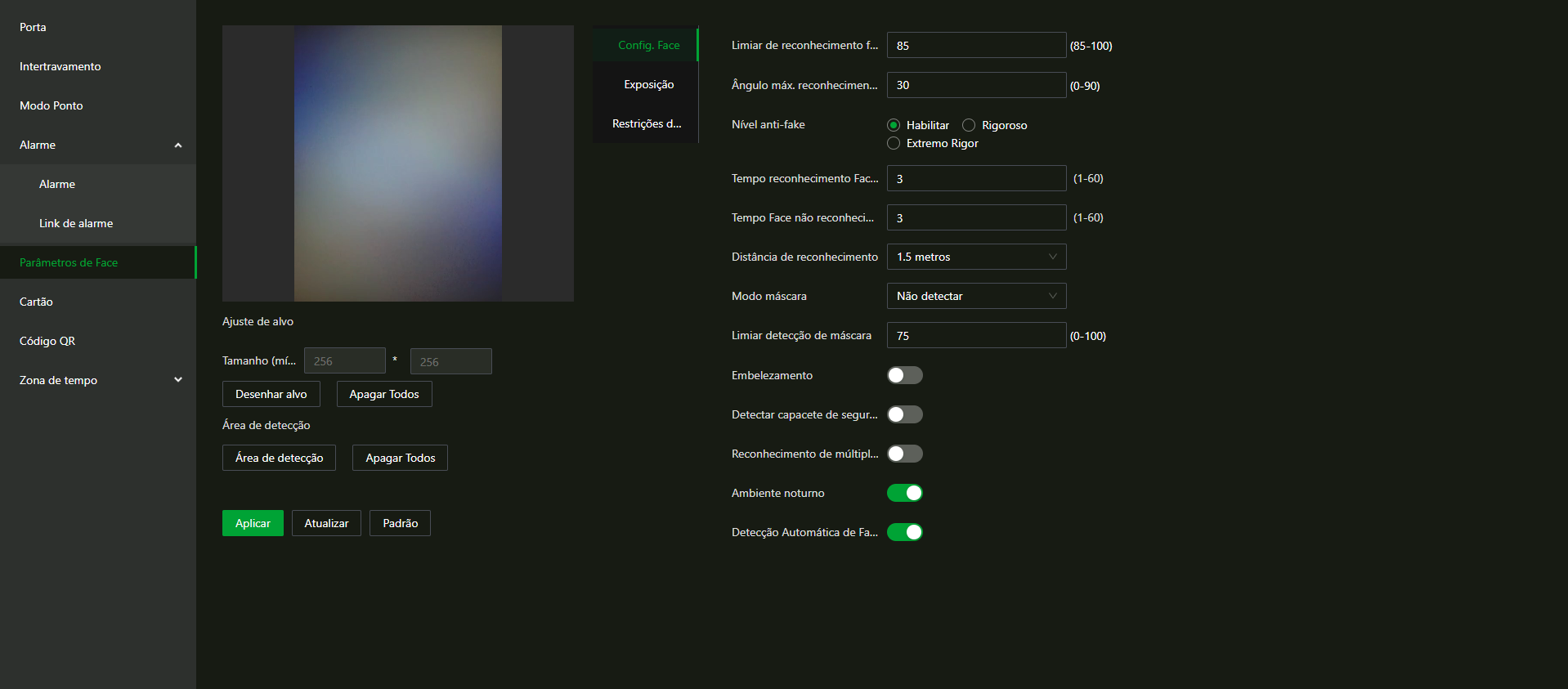Switch to the Exposição tab

(646, 84)
